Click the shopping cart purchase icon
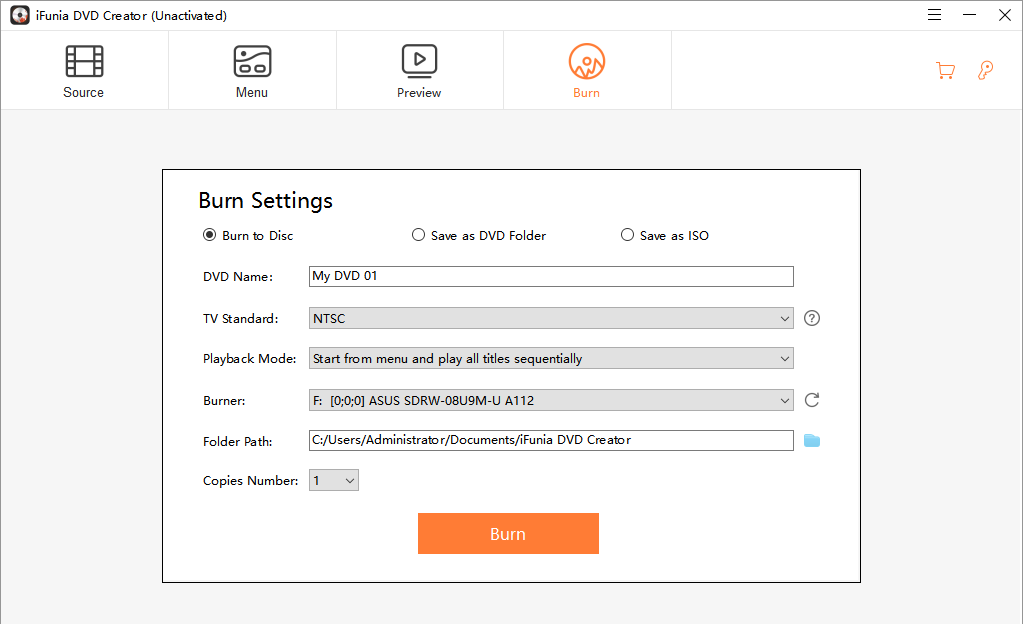 (945, 70)
